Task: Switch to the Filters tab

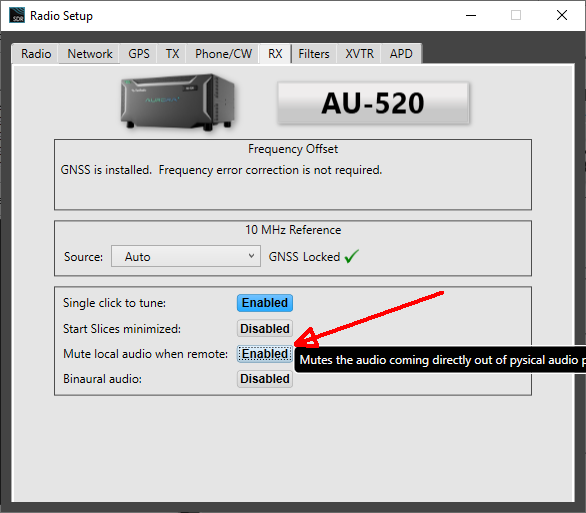Action: point(314,54)
